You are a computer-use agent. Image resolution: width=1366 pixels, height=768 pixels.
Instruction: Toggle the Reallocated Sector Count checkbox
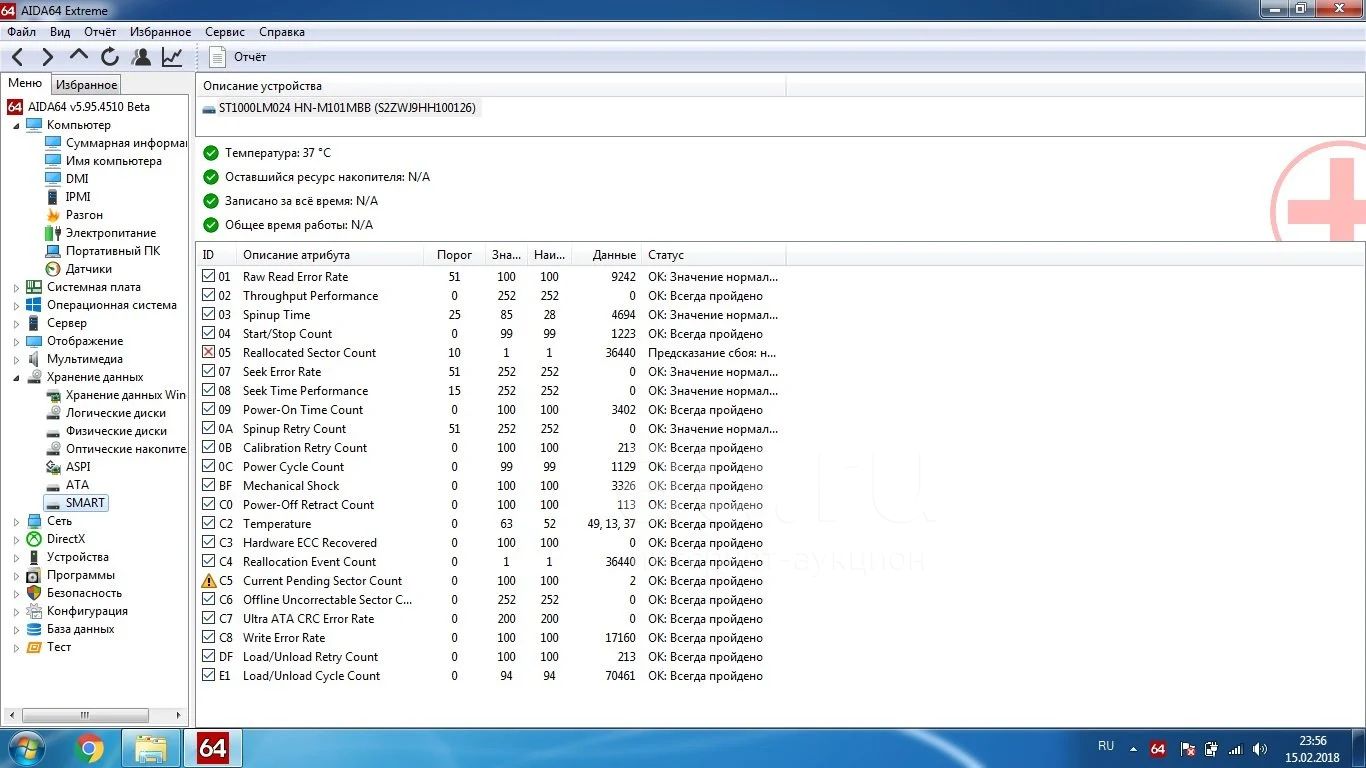point(208,353)
